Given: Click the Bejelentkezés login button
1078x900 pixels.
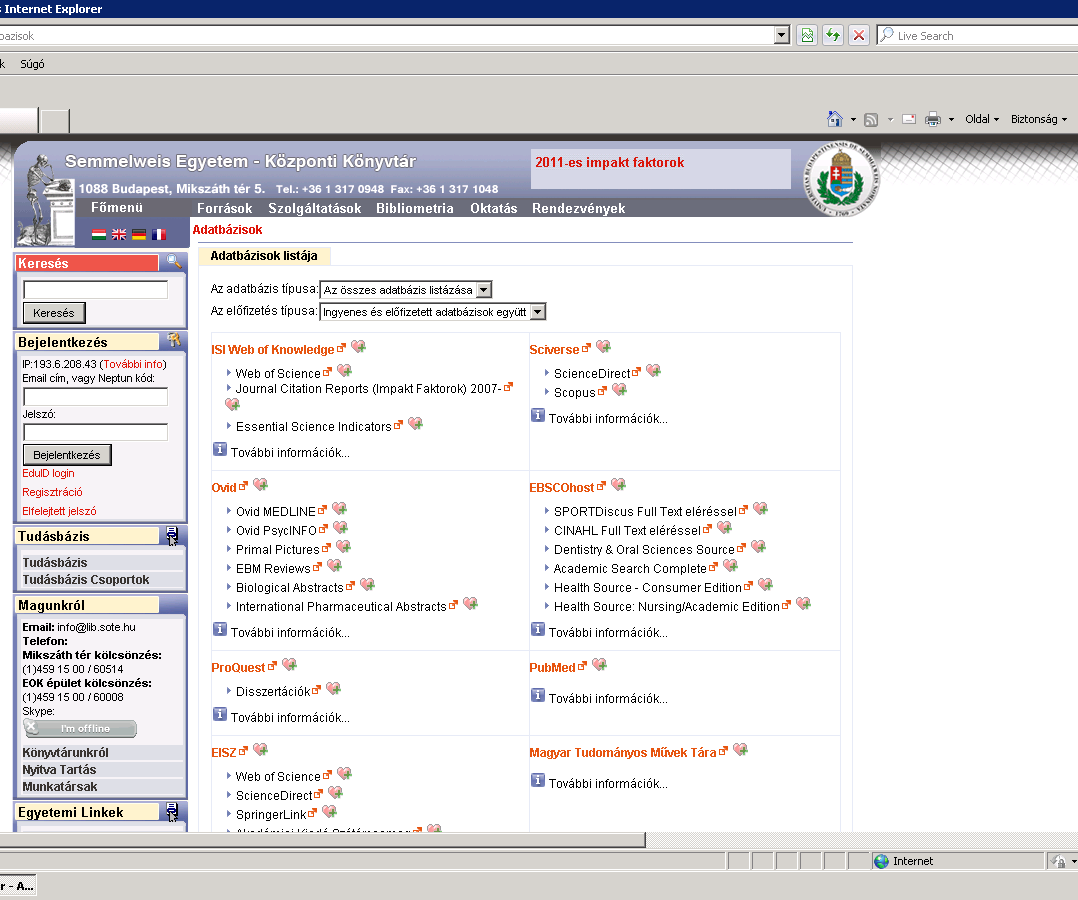Looking at the screenshot, I should coord(67,455).
